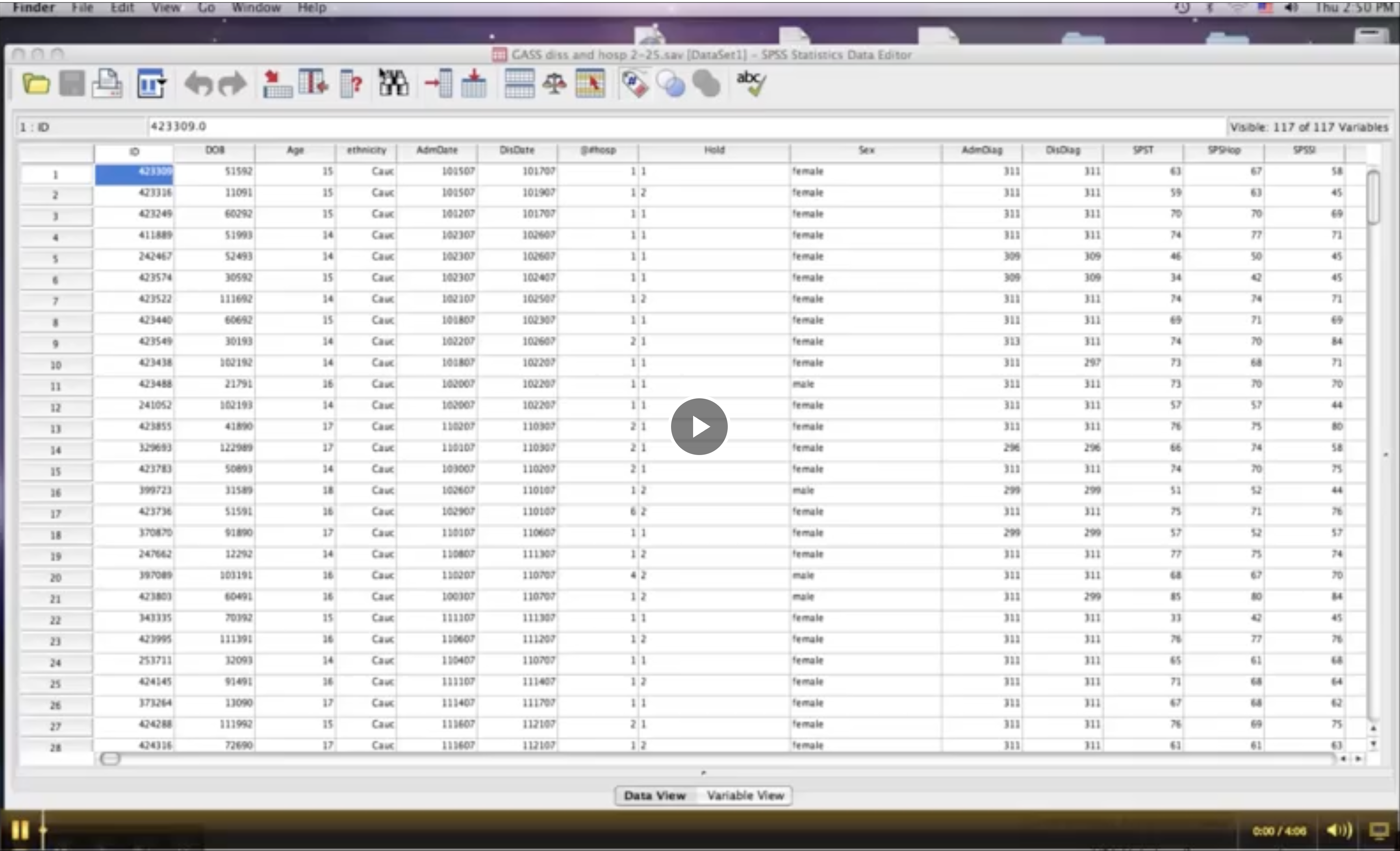Click the Print icon in toolbar
Image resolution: width=1400 pixels, height=851 pixels.
click(x=107, y=84)
